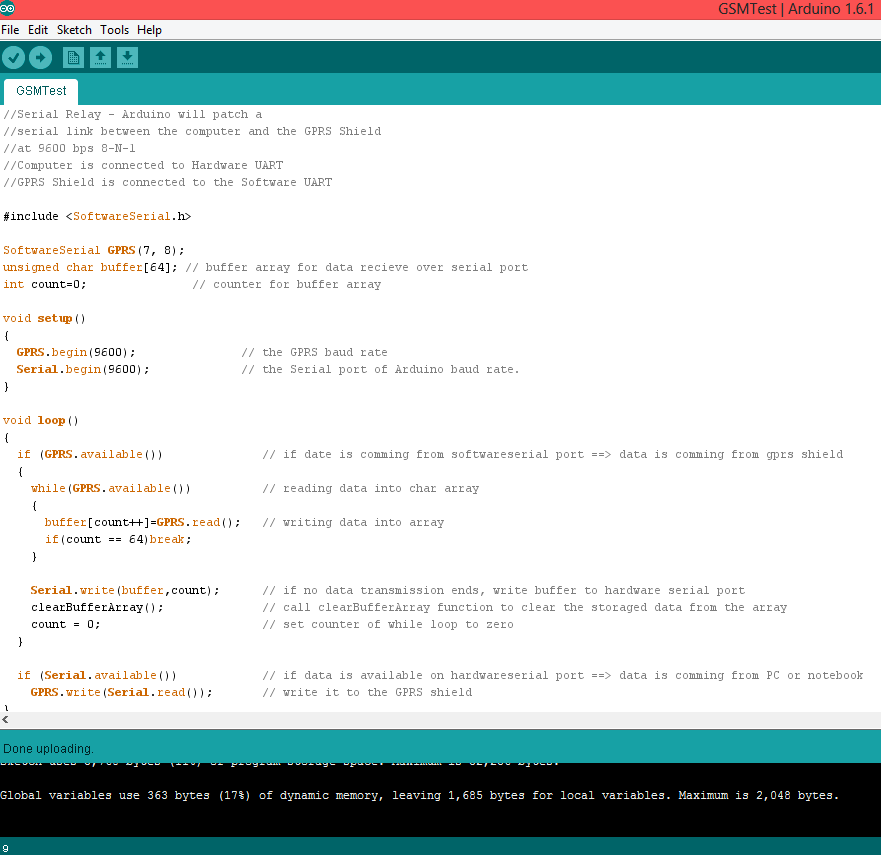Click '//GPRS Shield is connected to the Software UART' comment

(167, 182)
